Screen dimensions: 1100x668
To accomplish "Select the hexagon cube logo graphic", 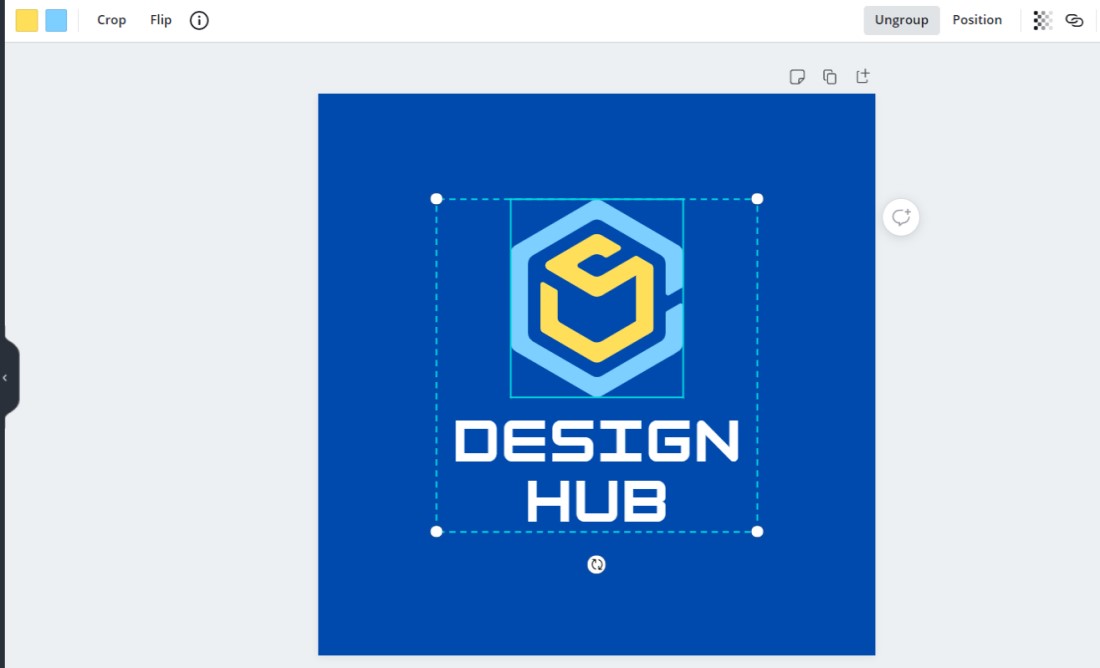I will coord(597,298).
